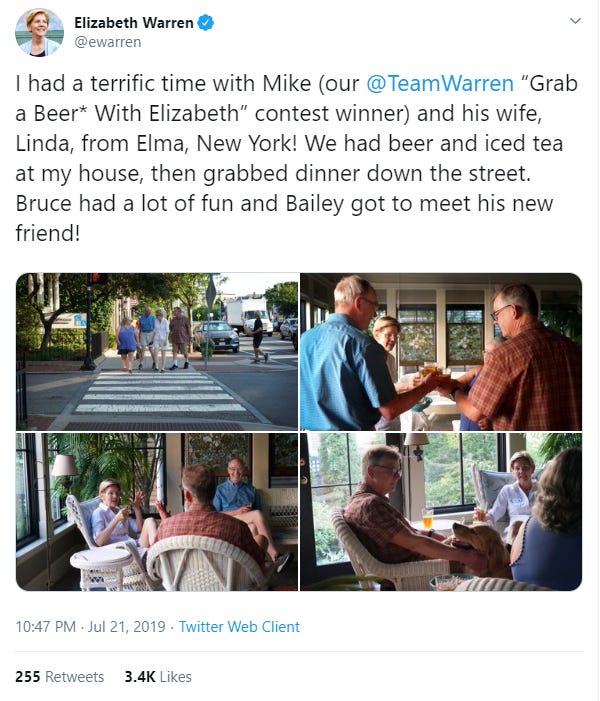This screenshot has height=701, width=600.
Task: Open the wicker chairs porch photo
Action: pyautogui.click(x=157, y=512)
